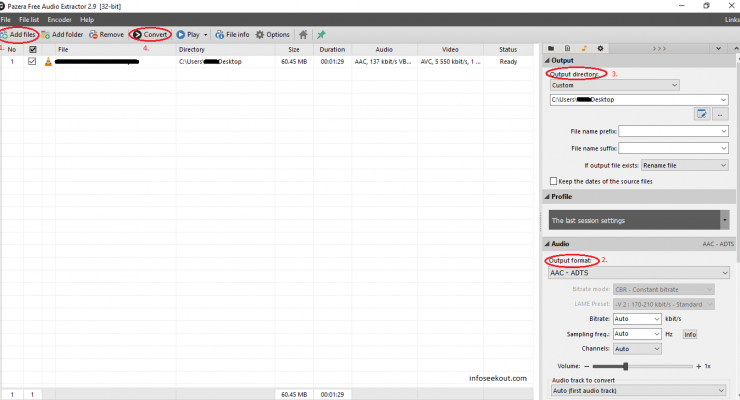
Task: Click the File name suffix input field
Action: (669, 148)
